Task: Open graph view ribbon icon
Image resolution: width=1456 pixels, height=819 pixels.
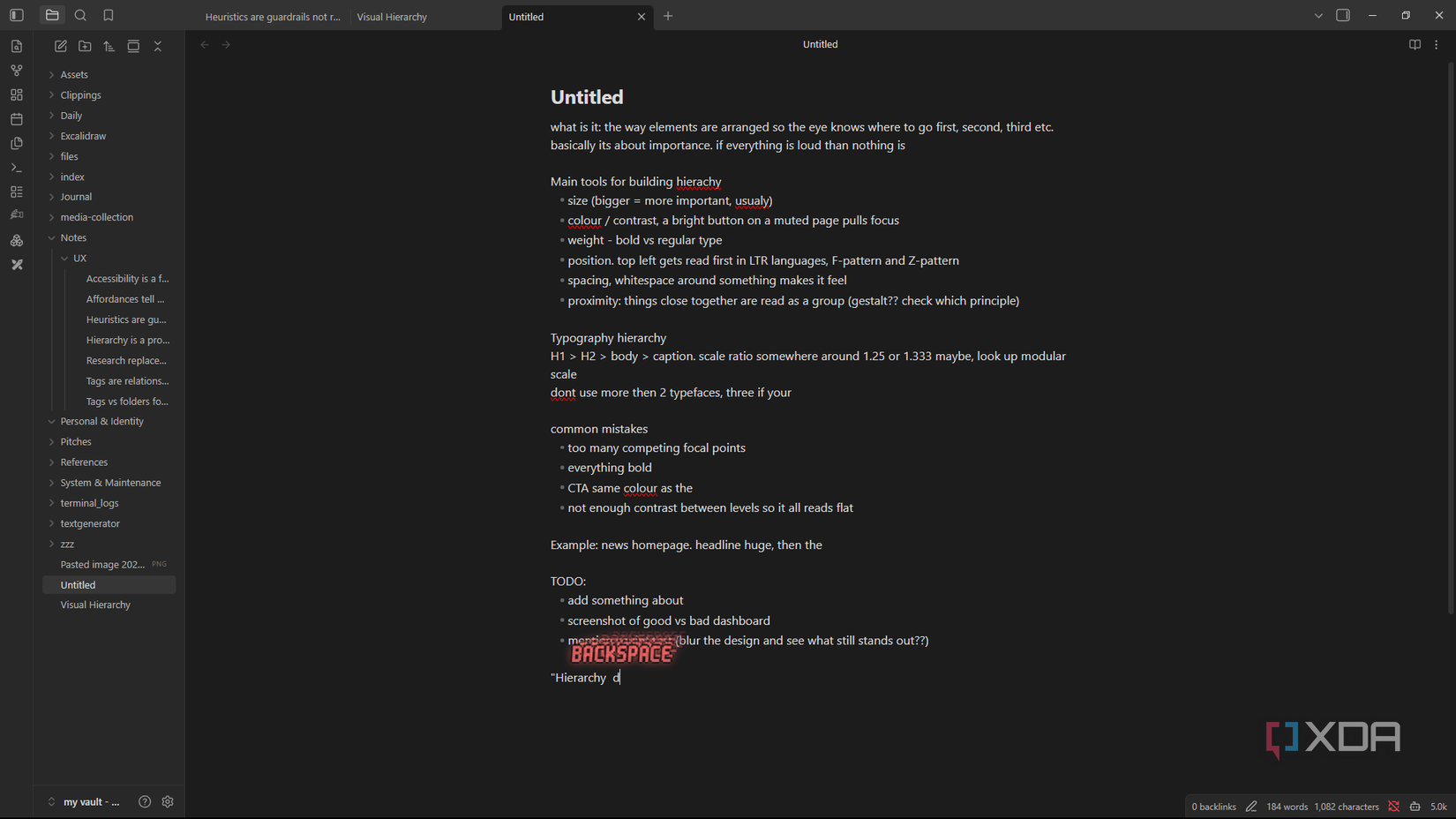Action: click(x=17, y=71)
